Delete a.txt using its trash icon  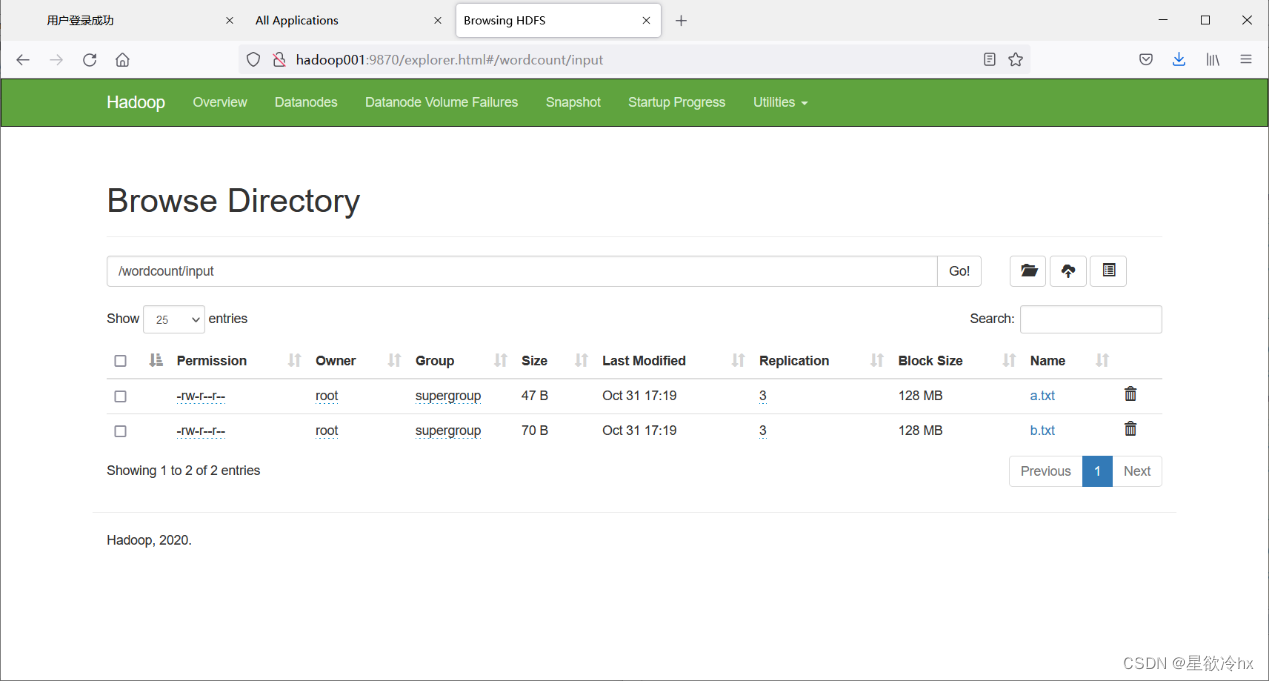pos(1130,394)
